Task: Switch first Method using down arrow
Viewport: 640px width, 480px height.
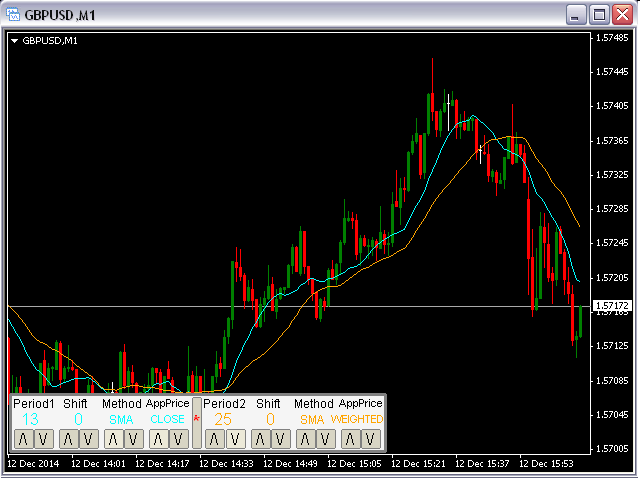Action: pos(132,438)
